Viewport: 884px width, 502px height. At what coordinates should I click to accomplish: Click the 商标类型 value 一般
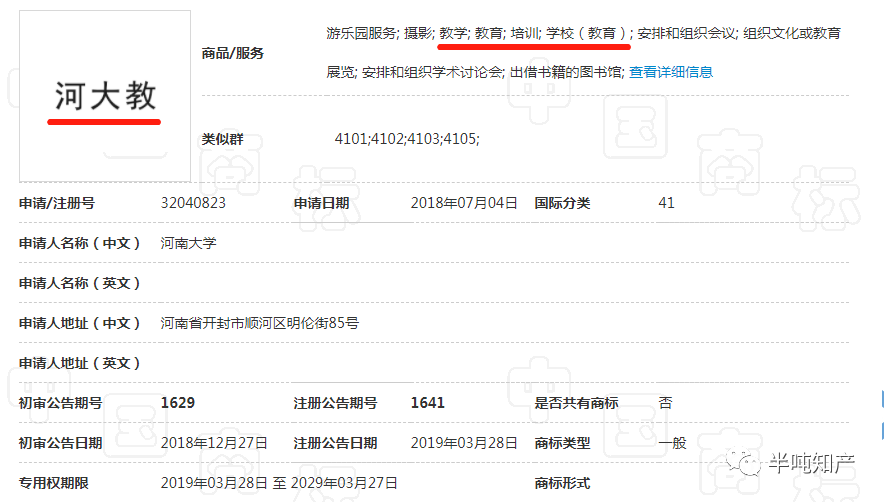pyautogui.click(x=672, y=443)
